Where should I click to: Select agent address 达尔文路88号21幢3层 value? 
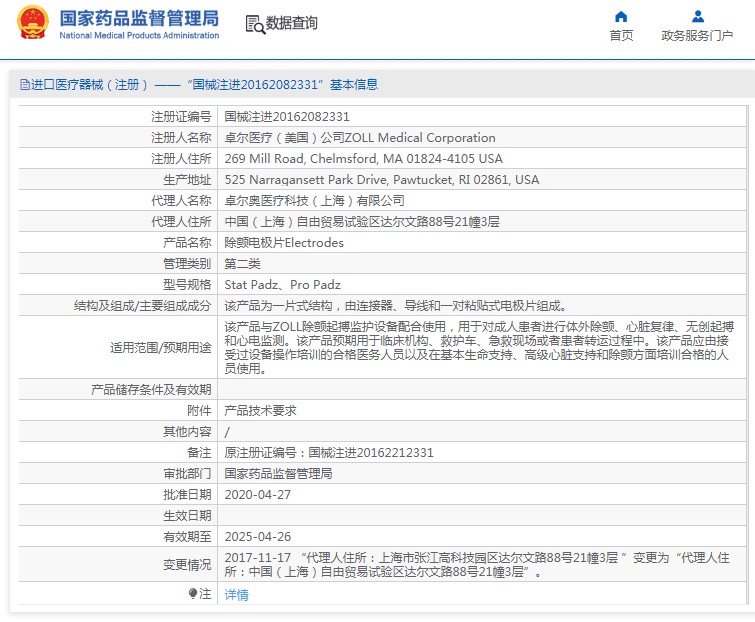362,221
